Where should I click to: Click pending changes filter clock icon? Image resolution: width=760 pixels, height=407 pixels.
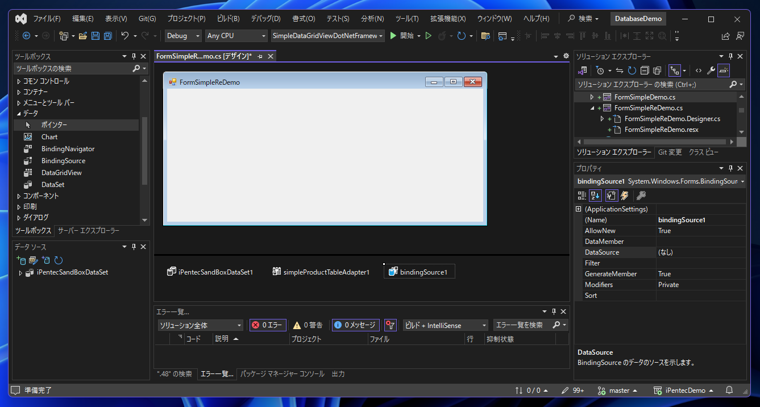tap(600, 71)
